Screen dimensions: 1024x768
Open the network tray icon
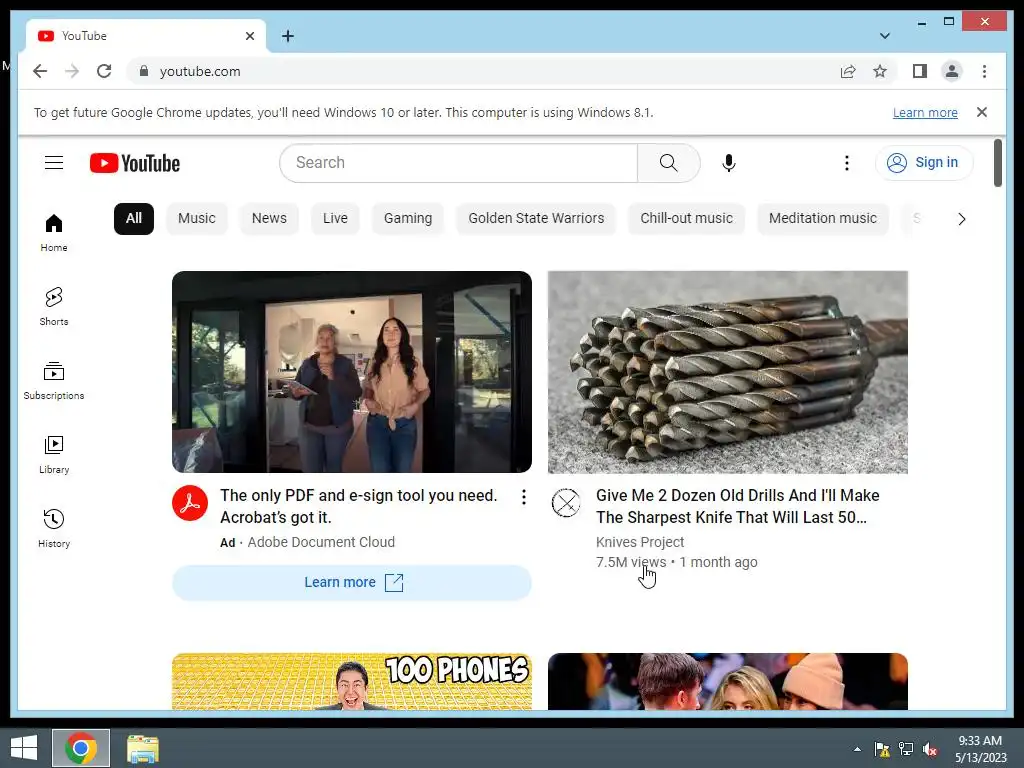pyautogui.click(x=906, y=749)
